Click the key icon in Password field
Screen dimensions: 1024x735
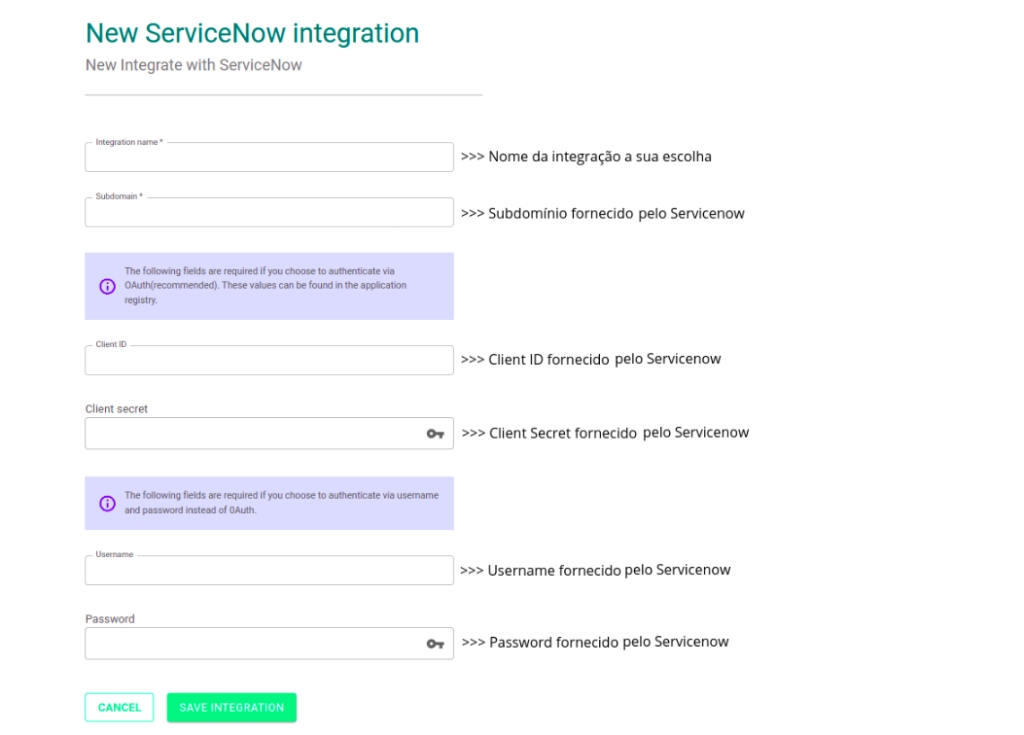pos(435,644)
